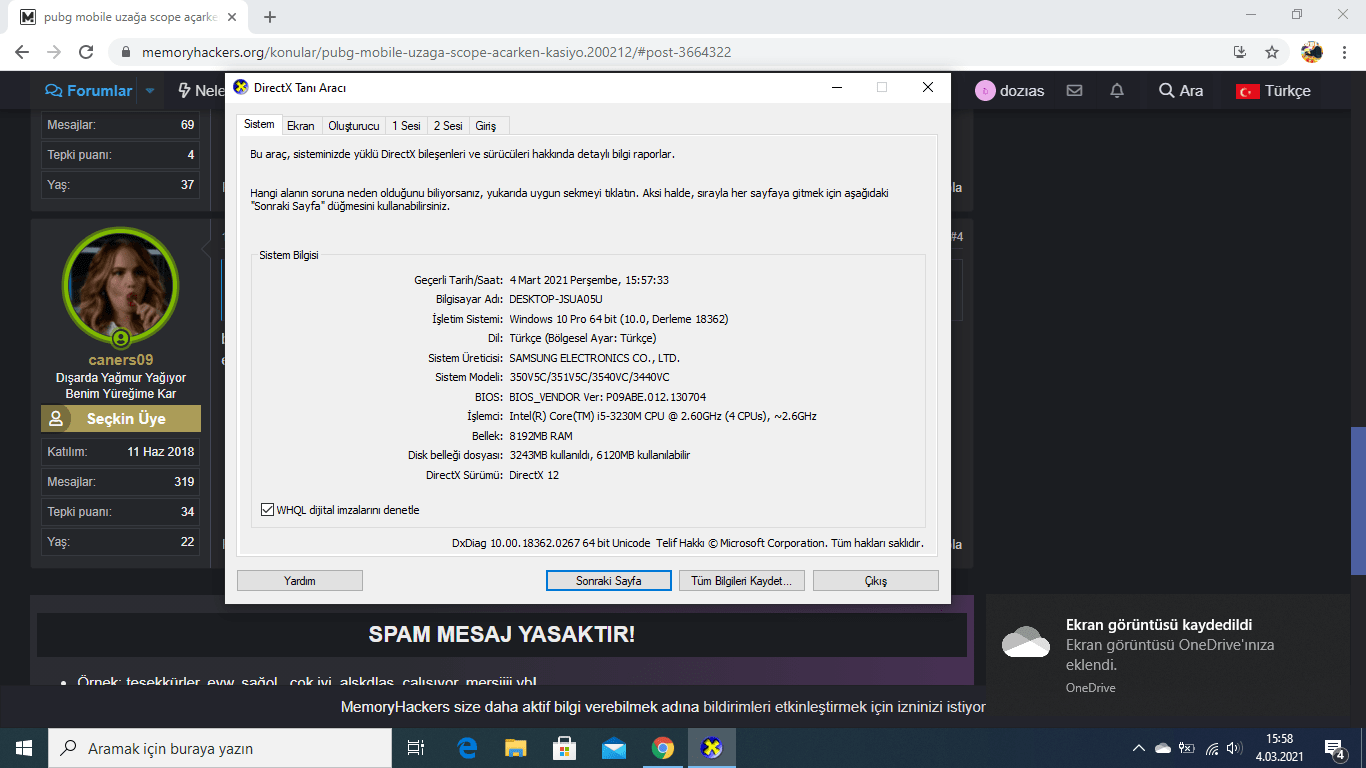Viewport: 1366px width, 768px height.
Task: Minimize the DirectX Tanı Aracı window
Action: click(x=836, y=87)
